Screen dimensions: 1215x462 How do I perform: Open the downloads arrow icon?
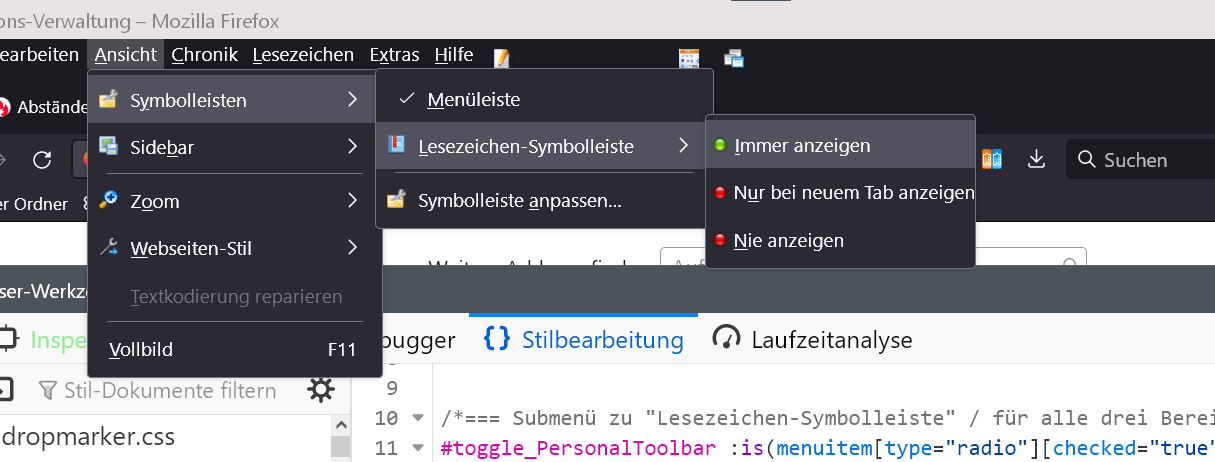pos(1037,159)
